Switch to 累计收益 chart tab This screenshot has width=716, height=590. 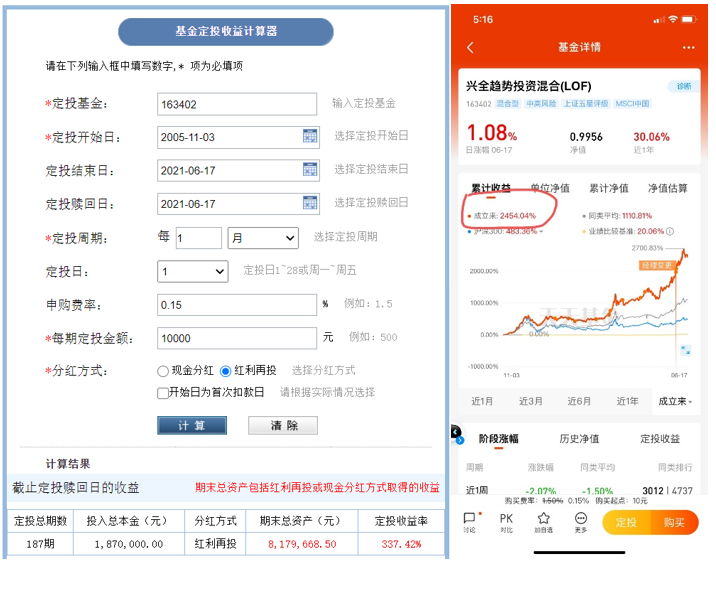(x=491, y=188)
